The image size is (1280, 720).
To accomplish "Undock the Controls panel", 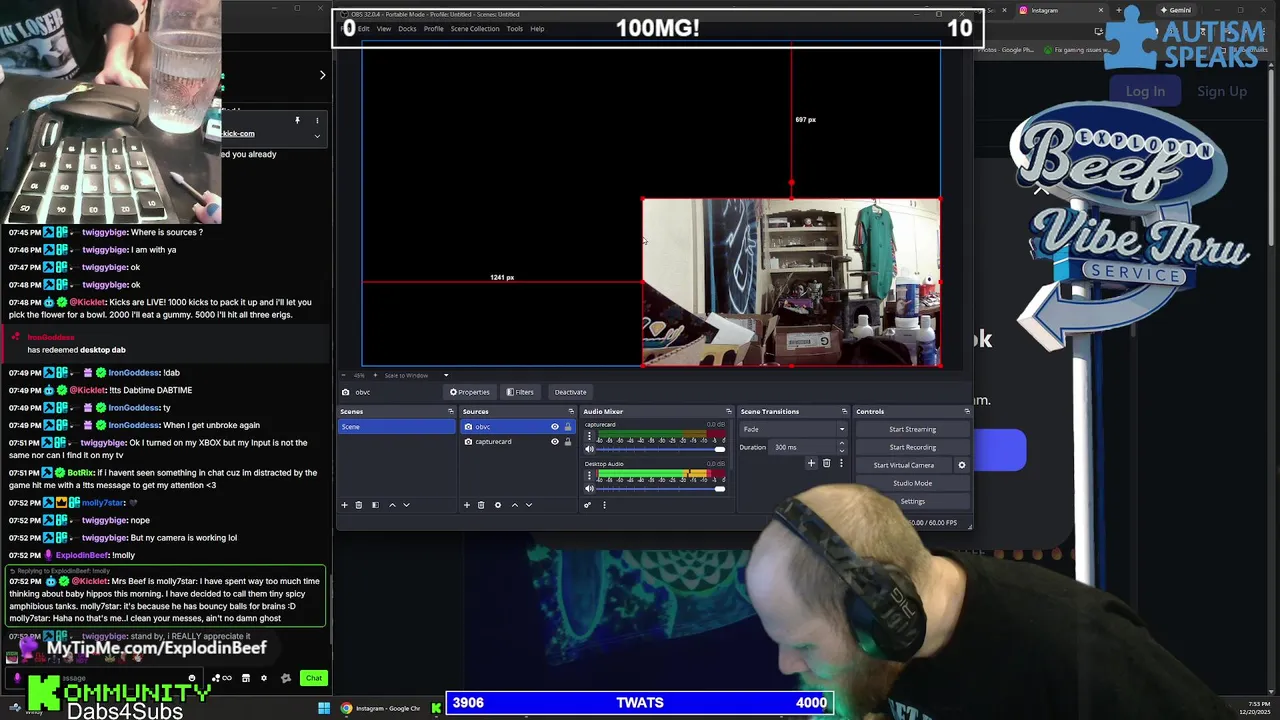I will (x=966, y=411).
